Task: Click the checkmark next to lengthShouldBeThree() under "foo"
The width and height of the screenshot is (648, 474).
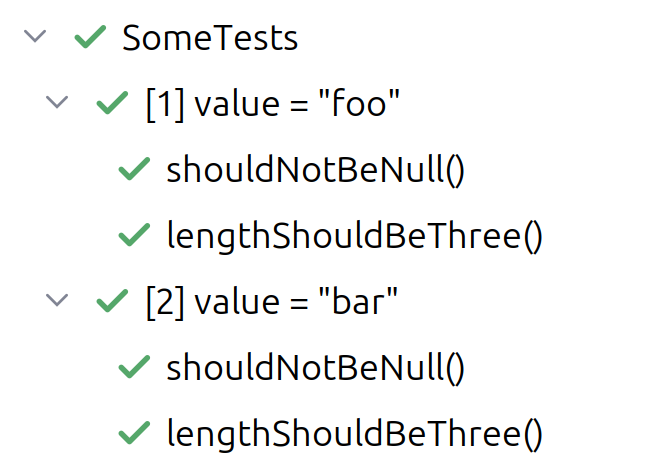Action: (134, 236)
